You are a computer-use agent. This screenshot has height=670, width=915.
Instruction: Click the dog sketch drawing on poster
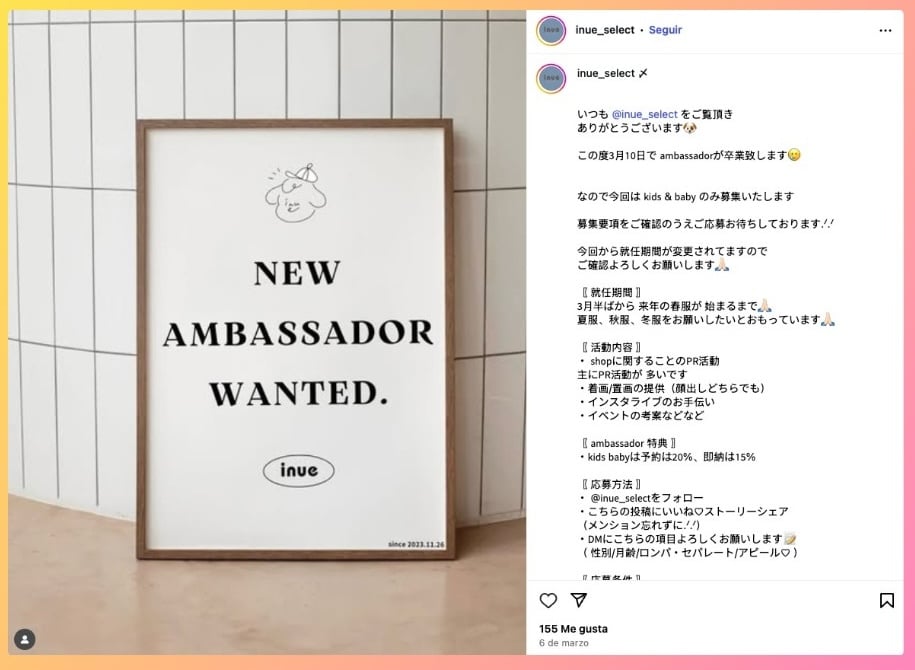tap(296, 193)
